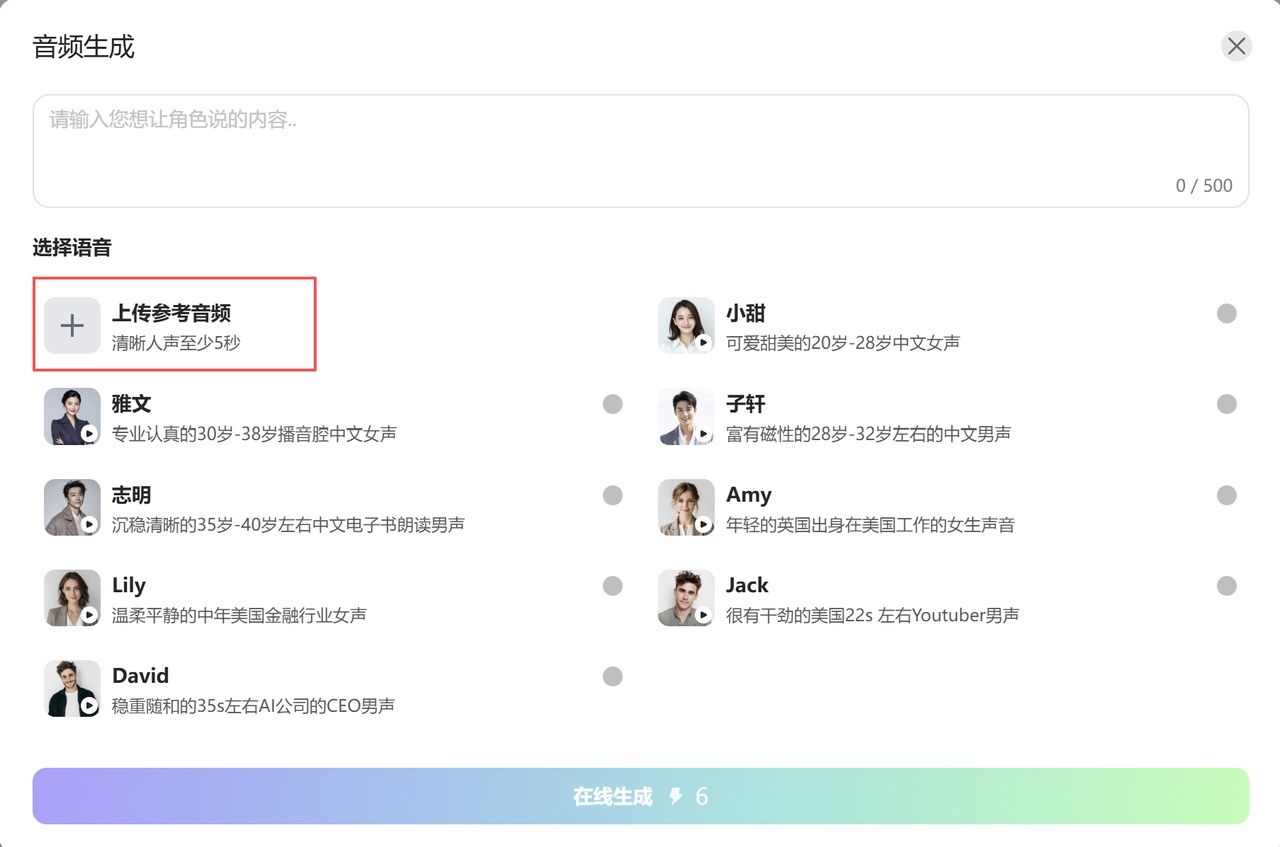Pick the Amy voice radio button

(x=1226, y=495)
